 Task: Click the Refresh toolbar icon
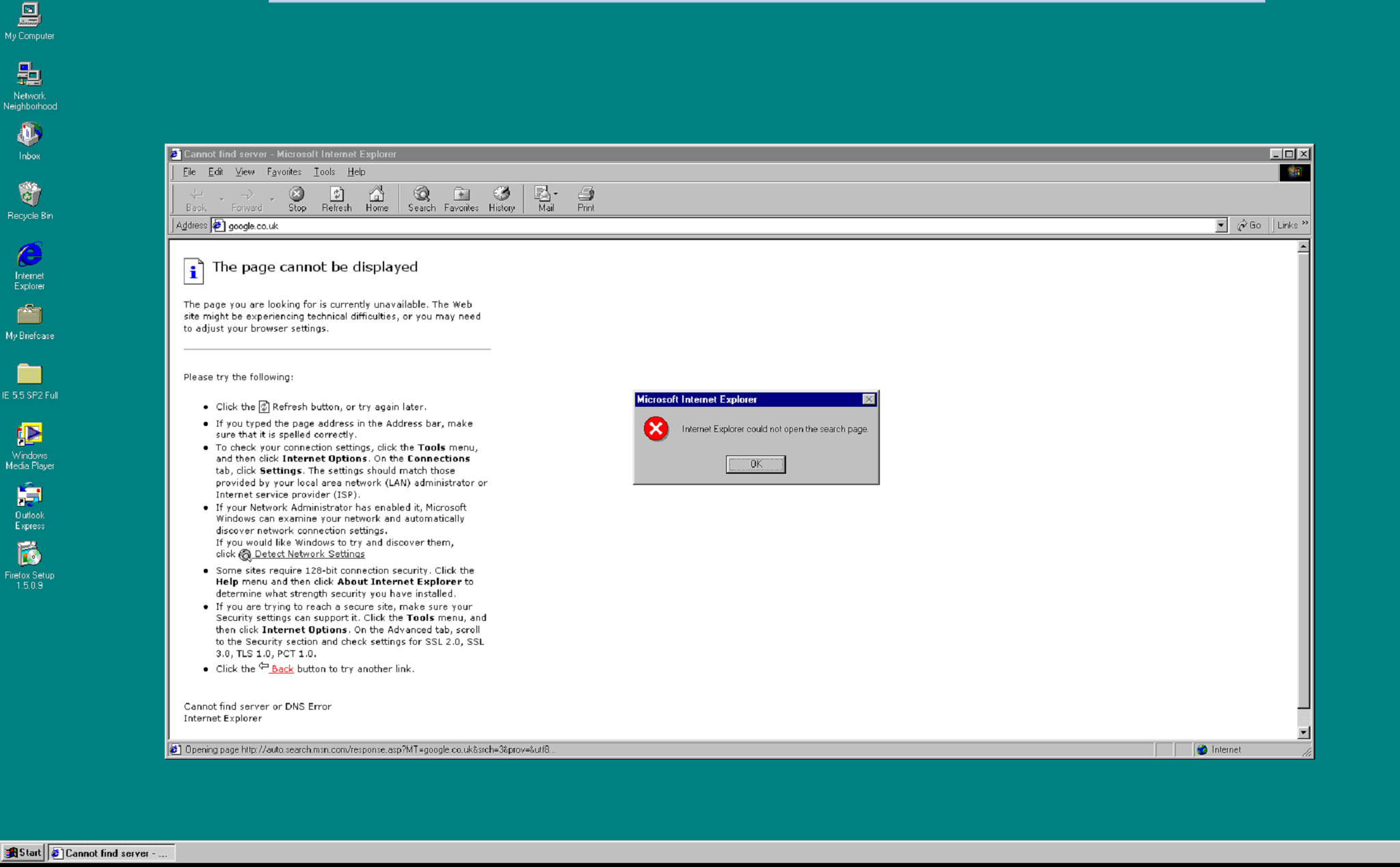(336, 199)
